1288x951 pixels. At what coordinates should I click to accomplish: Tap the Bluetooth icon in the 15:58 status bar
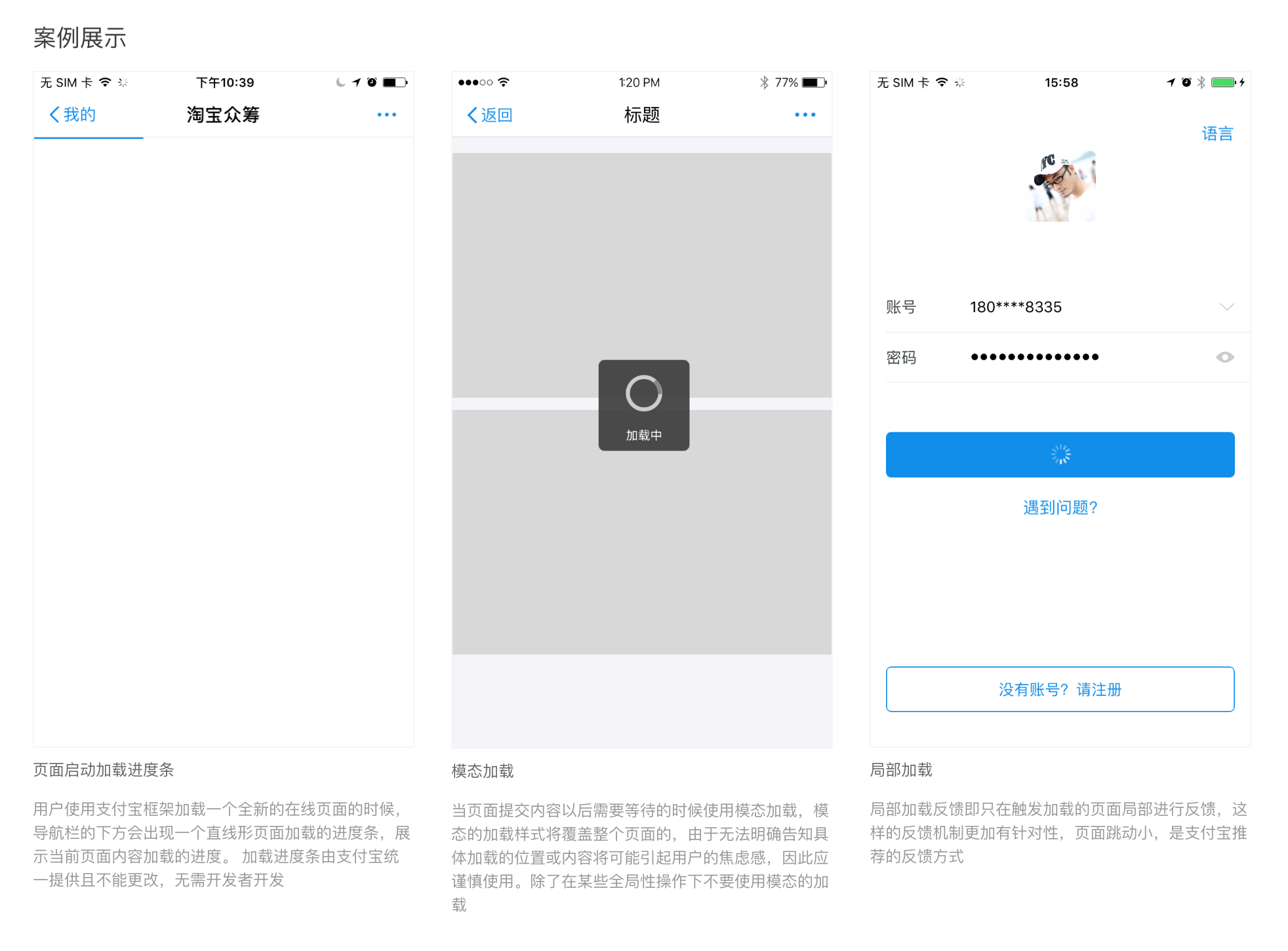(1201, 82)
